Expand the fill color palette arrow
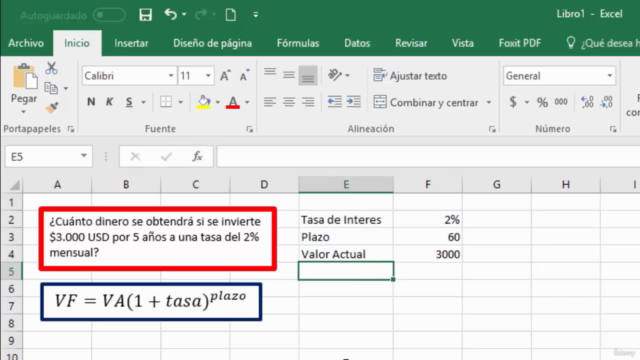Viewport: 640px width, 360px height. point(218,102)
